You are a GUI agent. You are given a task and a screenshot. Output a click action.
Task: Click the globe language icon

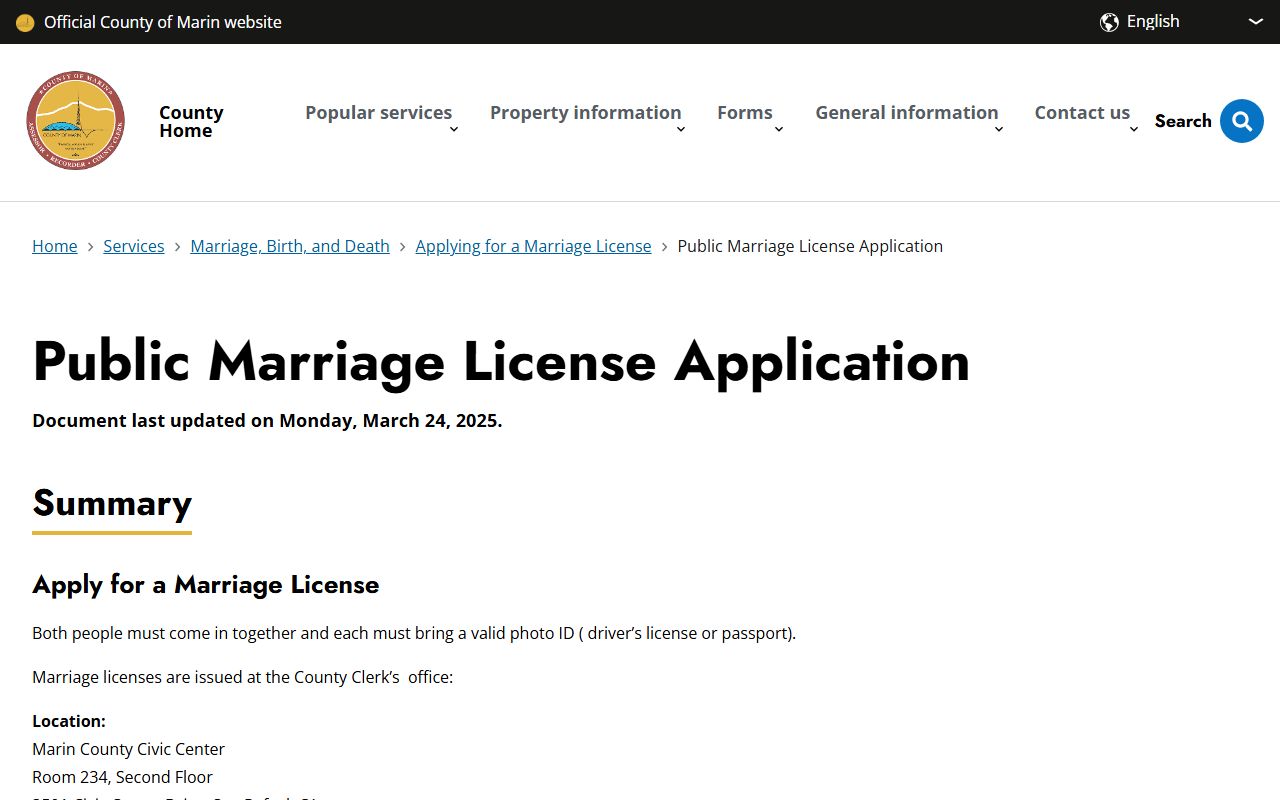point(1109,22)
